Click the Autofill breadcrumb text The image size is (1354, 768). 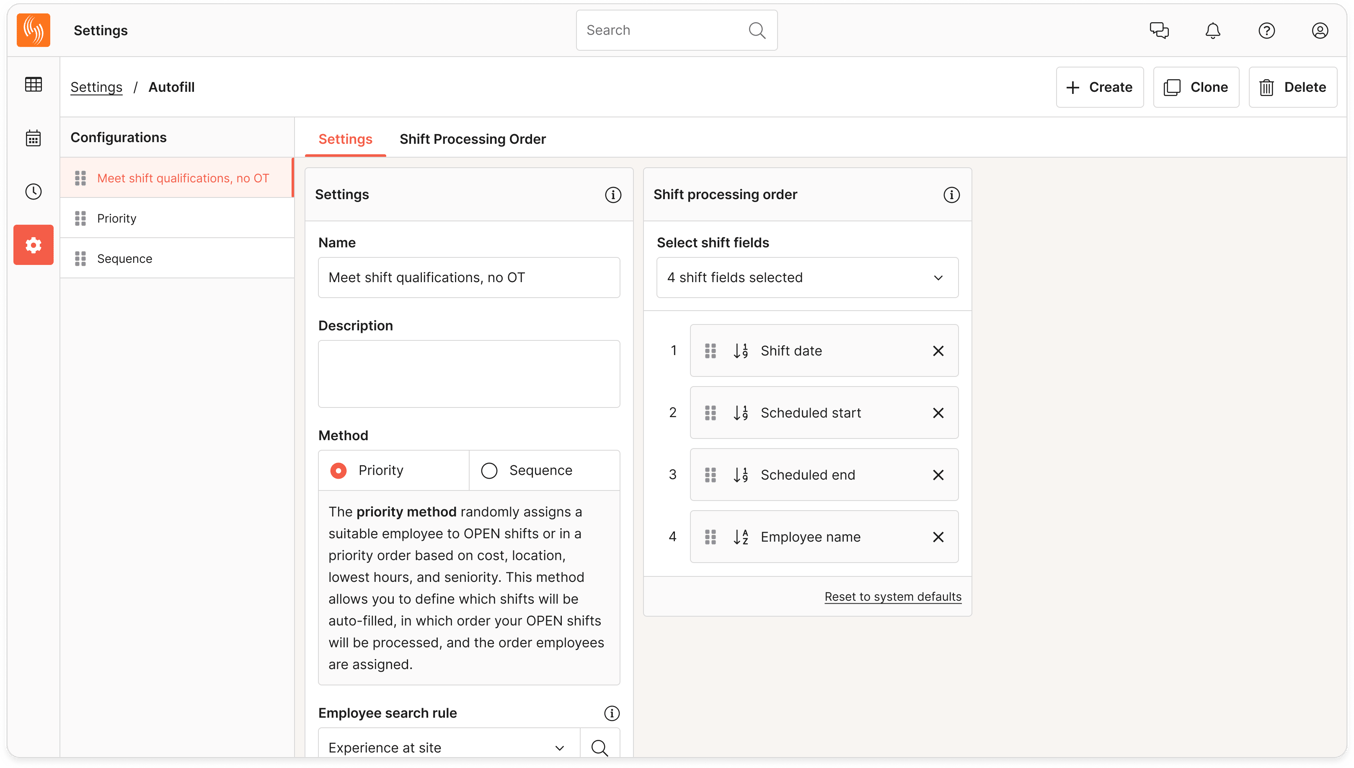(171, 87)
